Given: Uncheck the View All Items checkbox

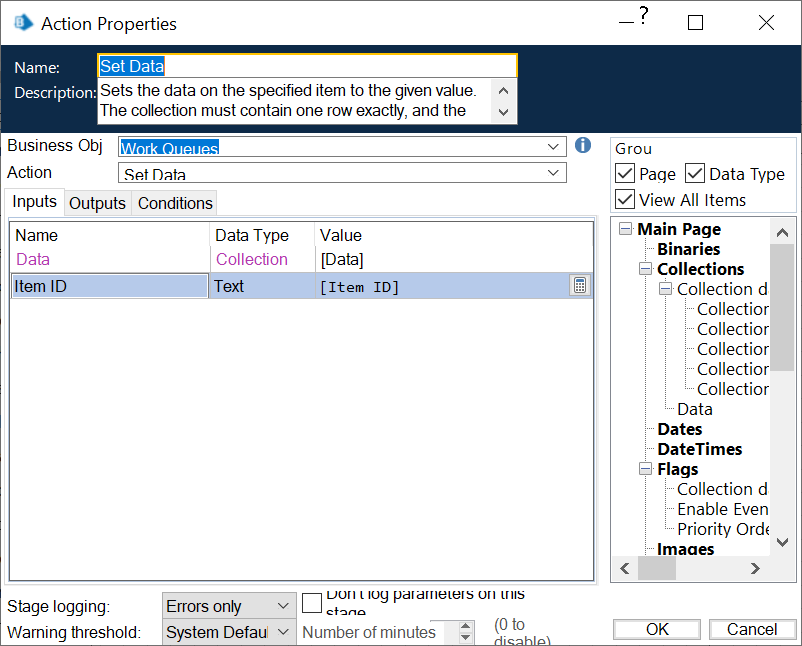Looking at the screenshot, I should tap(625, 199).
